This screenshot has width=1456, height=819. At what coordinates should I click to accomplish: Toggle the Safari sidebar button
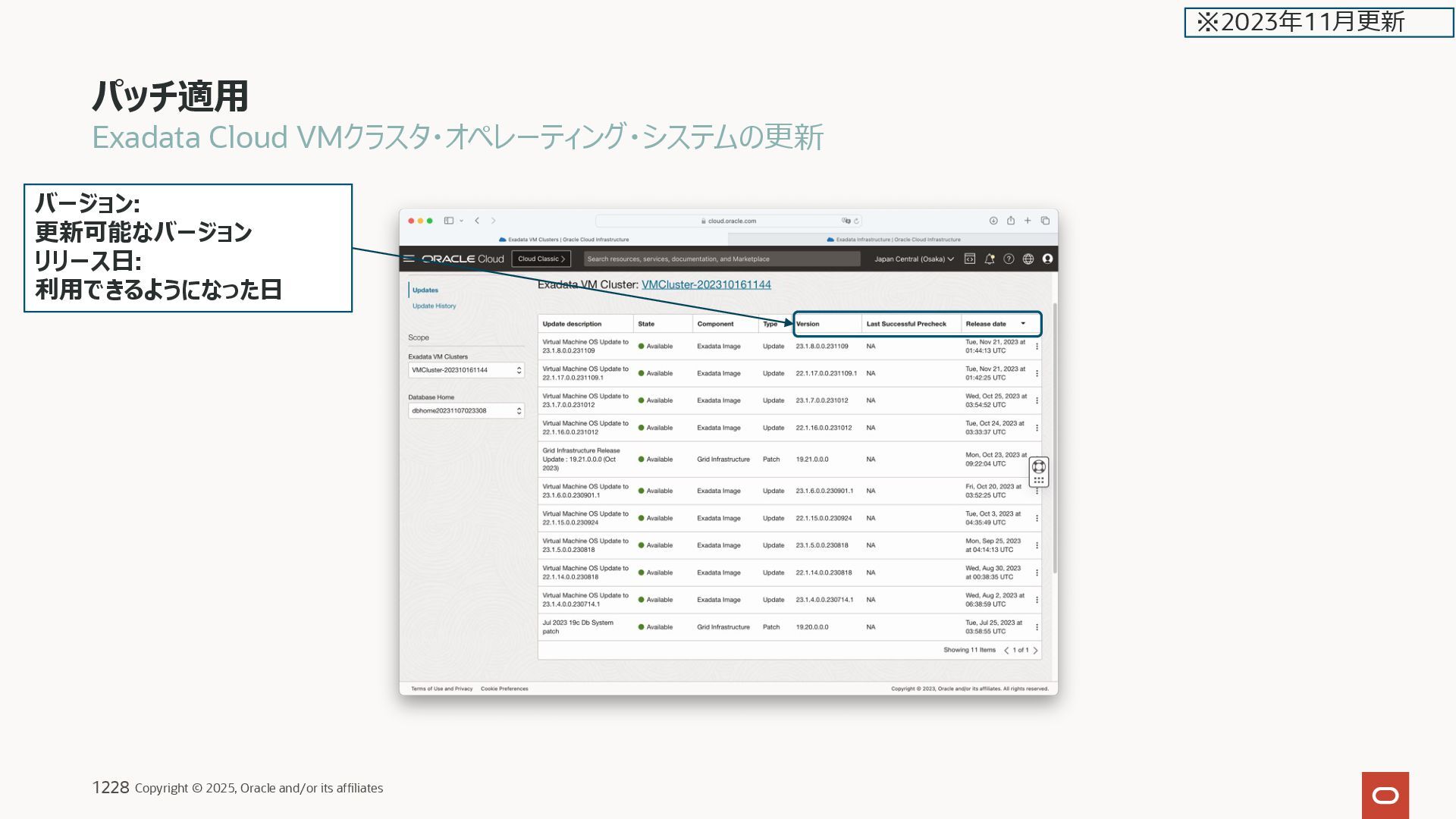point(449,221)
